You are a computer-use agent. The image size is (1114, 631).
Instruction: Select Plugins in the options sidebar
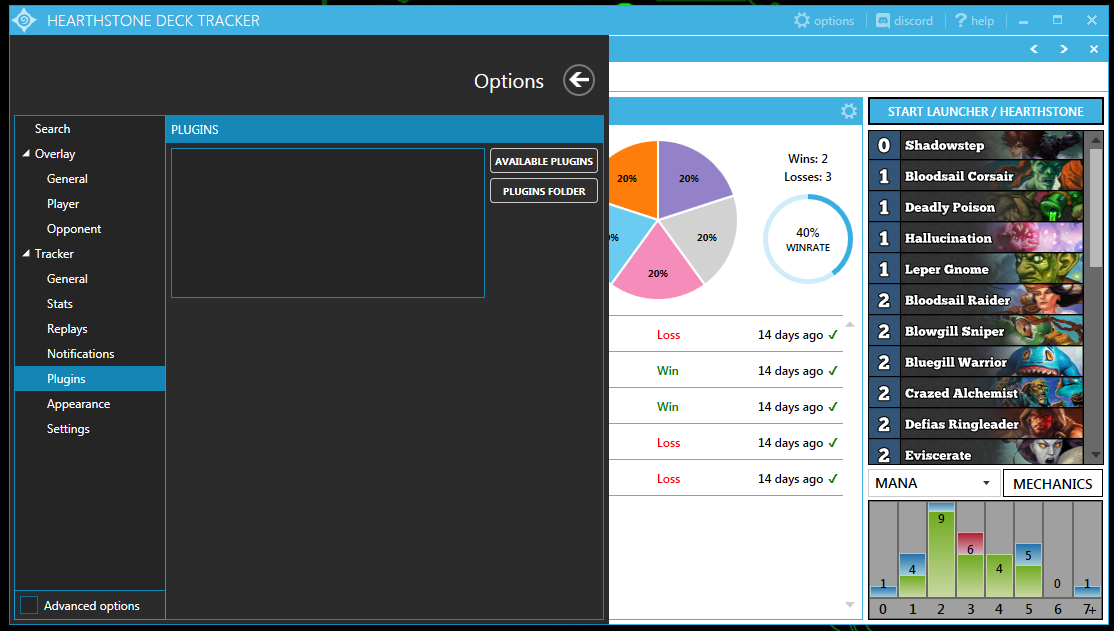point(90,379)
